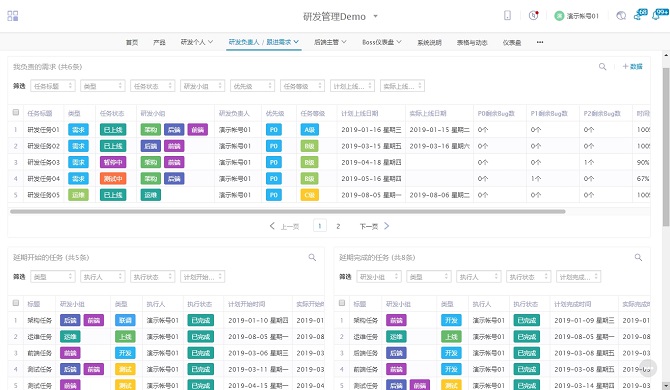Screen dimensions: 670x390
Task: Open the notification bell with 99+ badge
Action: (659, 14)
